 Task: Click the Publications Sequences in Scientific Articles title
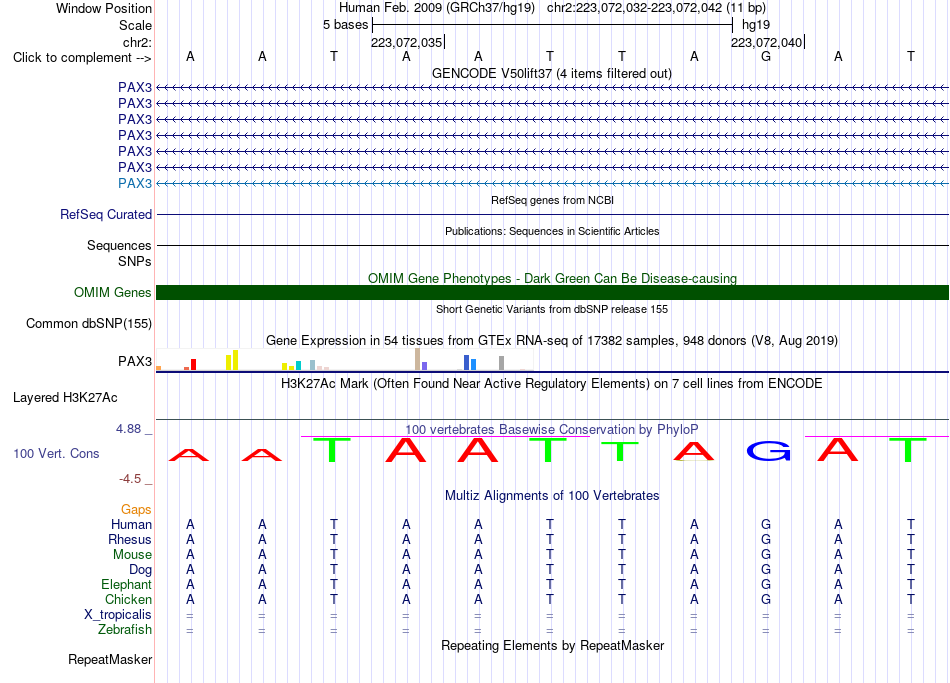pyautogui.click(x=552, y=231)
